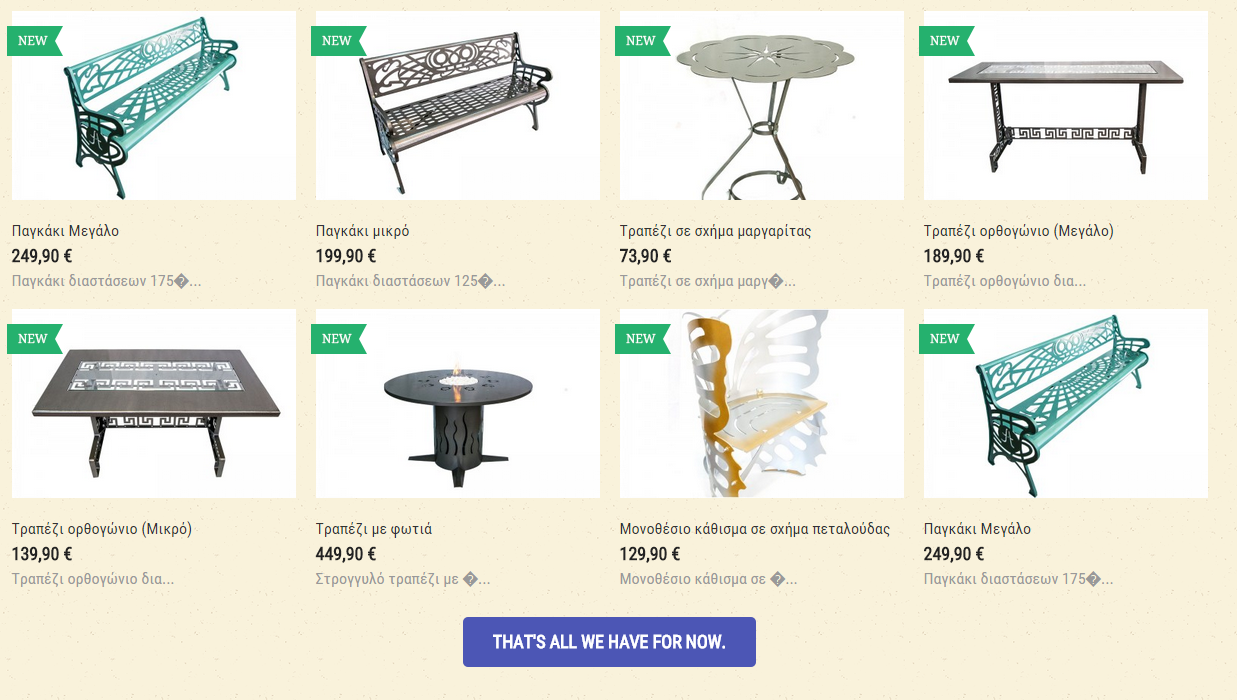This screenshot has height=700, width=1237.
Task: Click the 449,90 € price label
Action: (x=346, y=554)
